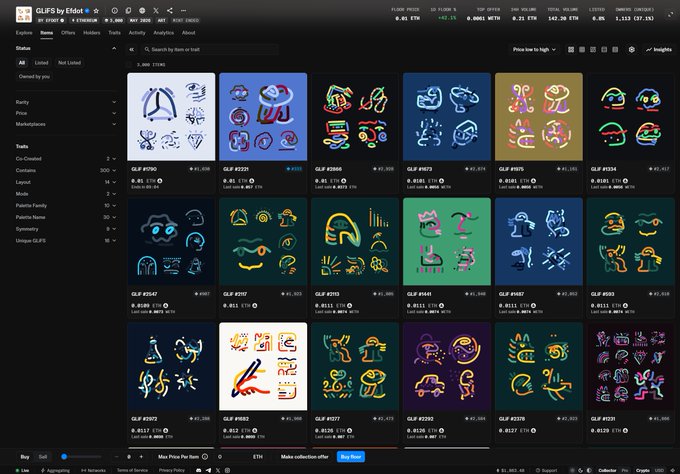Screen dimensions: 680x474
Task: Open Telegram icon in footer
Action: (208, 470)
